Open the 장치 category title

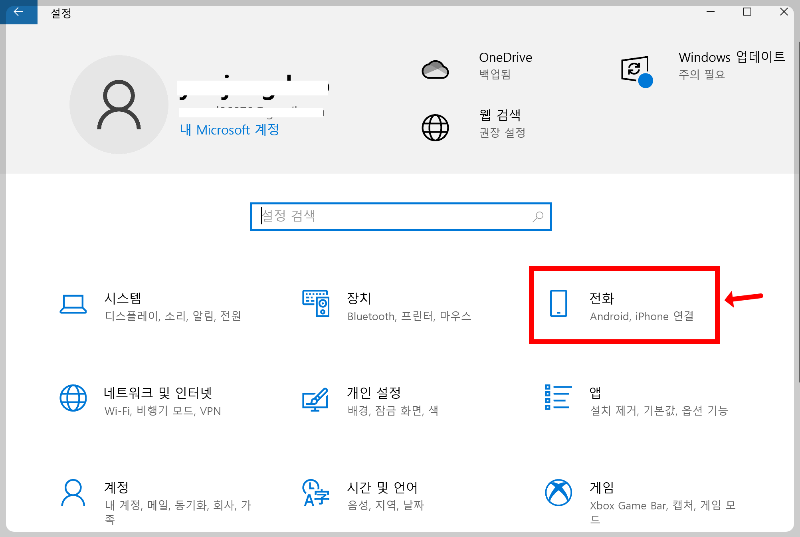(x=359, y=298)
